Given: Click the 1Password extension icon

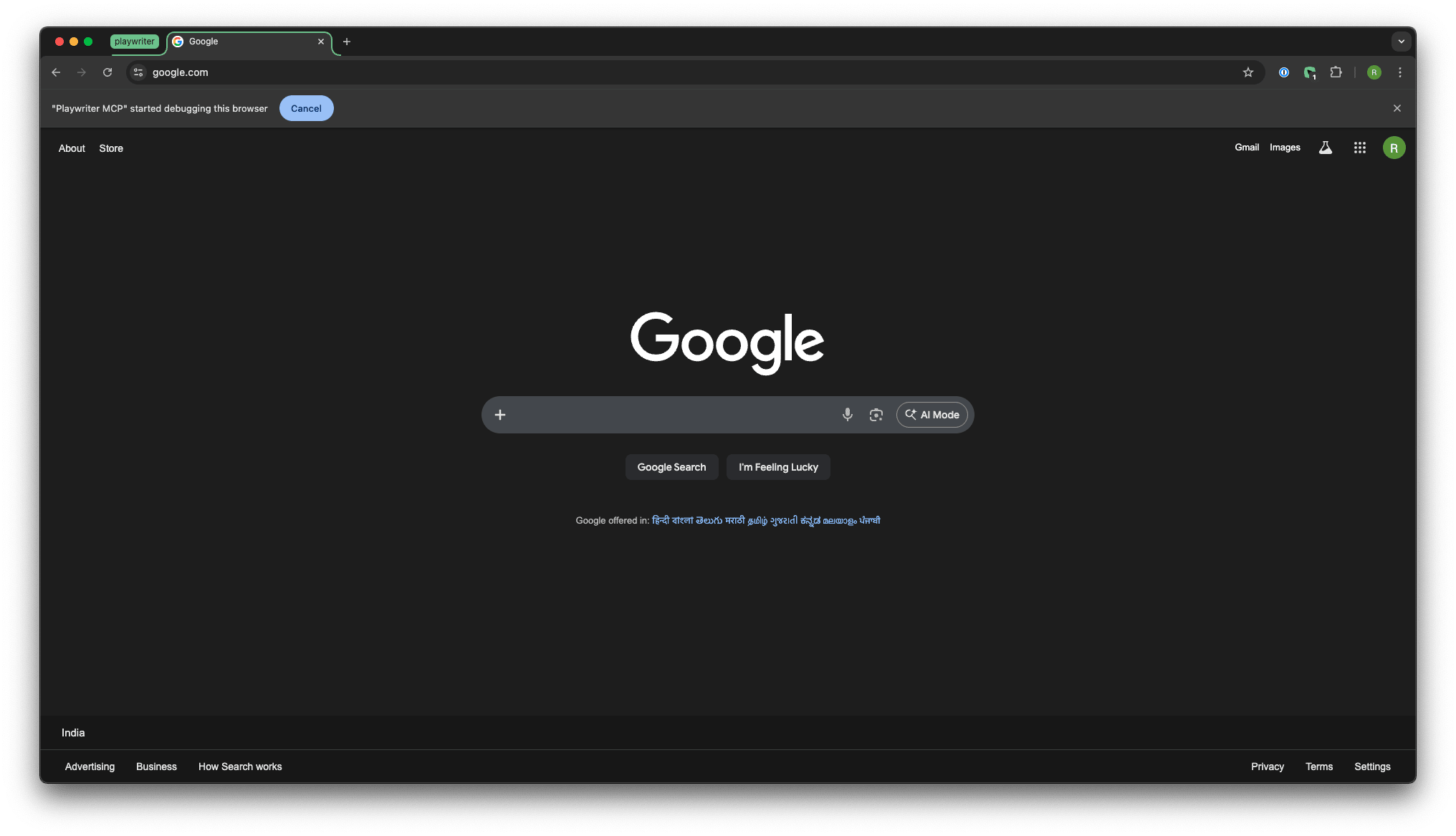Looking at the screenshot, I should [x=1283, y=72].
